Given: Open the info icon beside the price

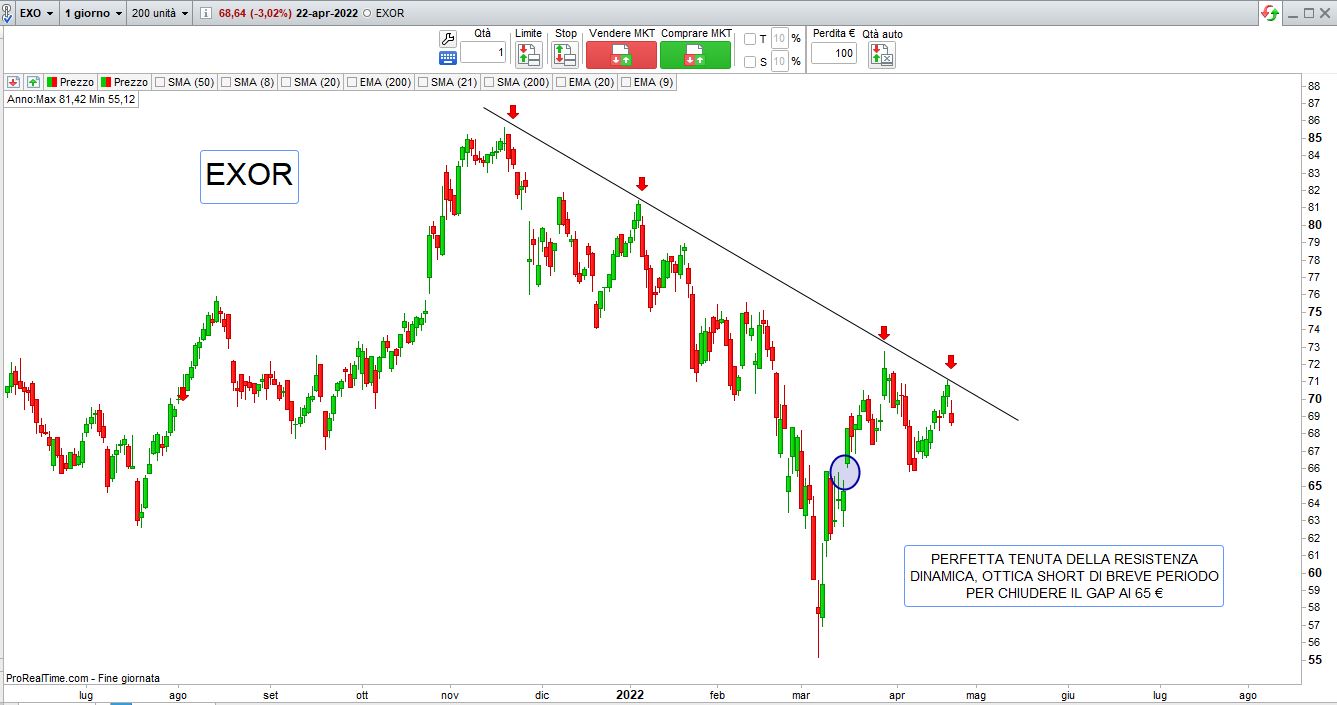Looking at the screenshot, I should [x=205, y=14].
